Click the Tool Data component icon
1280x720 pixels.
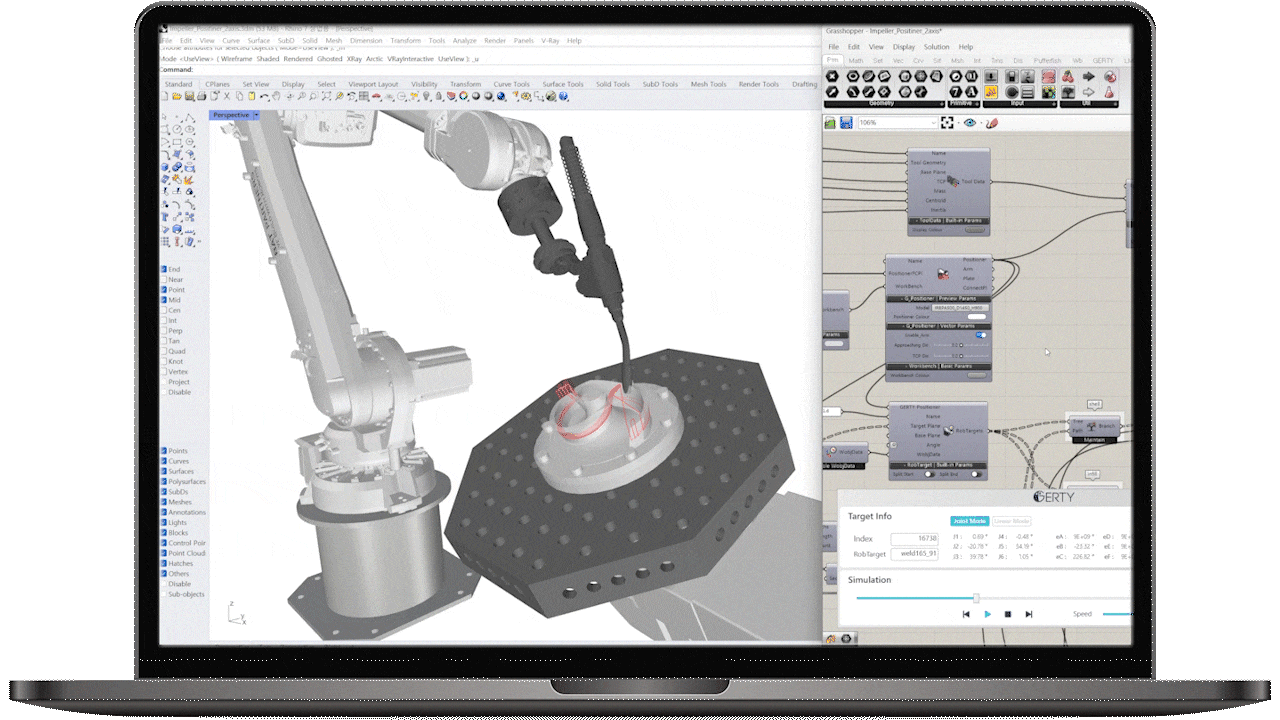(953, 182)
